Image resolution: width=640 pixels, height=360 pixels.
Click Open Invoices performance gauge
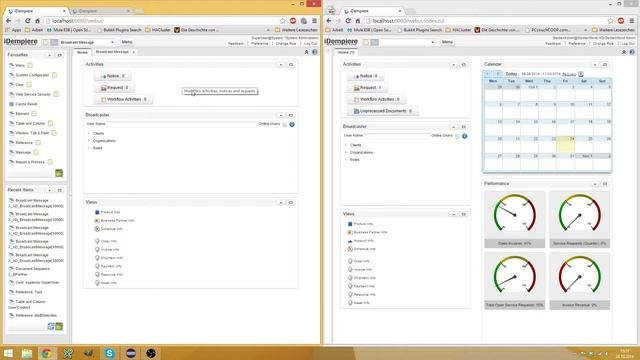[x=515, y=220]
